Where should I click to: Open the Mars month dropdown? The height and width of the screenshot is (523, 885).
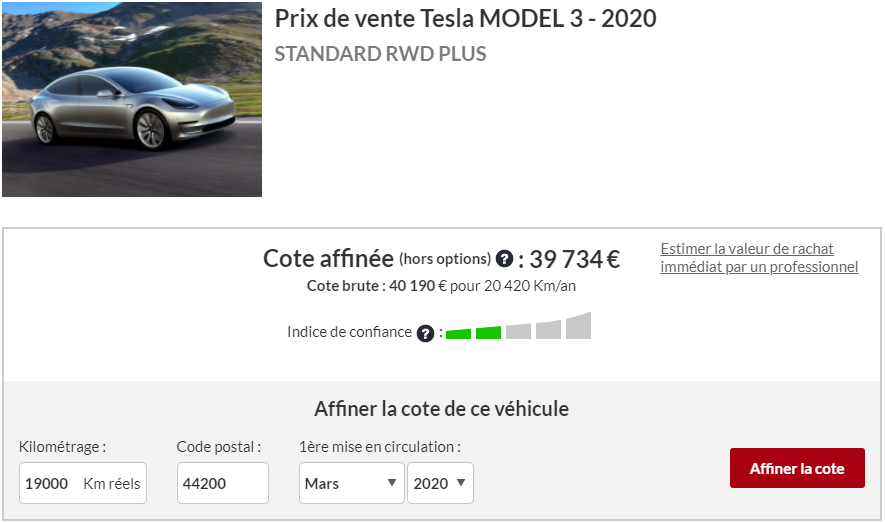pyautogui.click(x=352, y=483)
